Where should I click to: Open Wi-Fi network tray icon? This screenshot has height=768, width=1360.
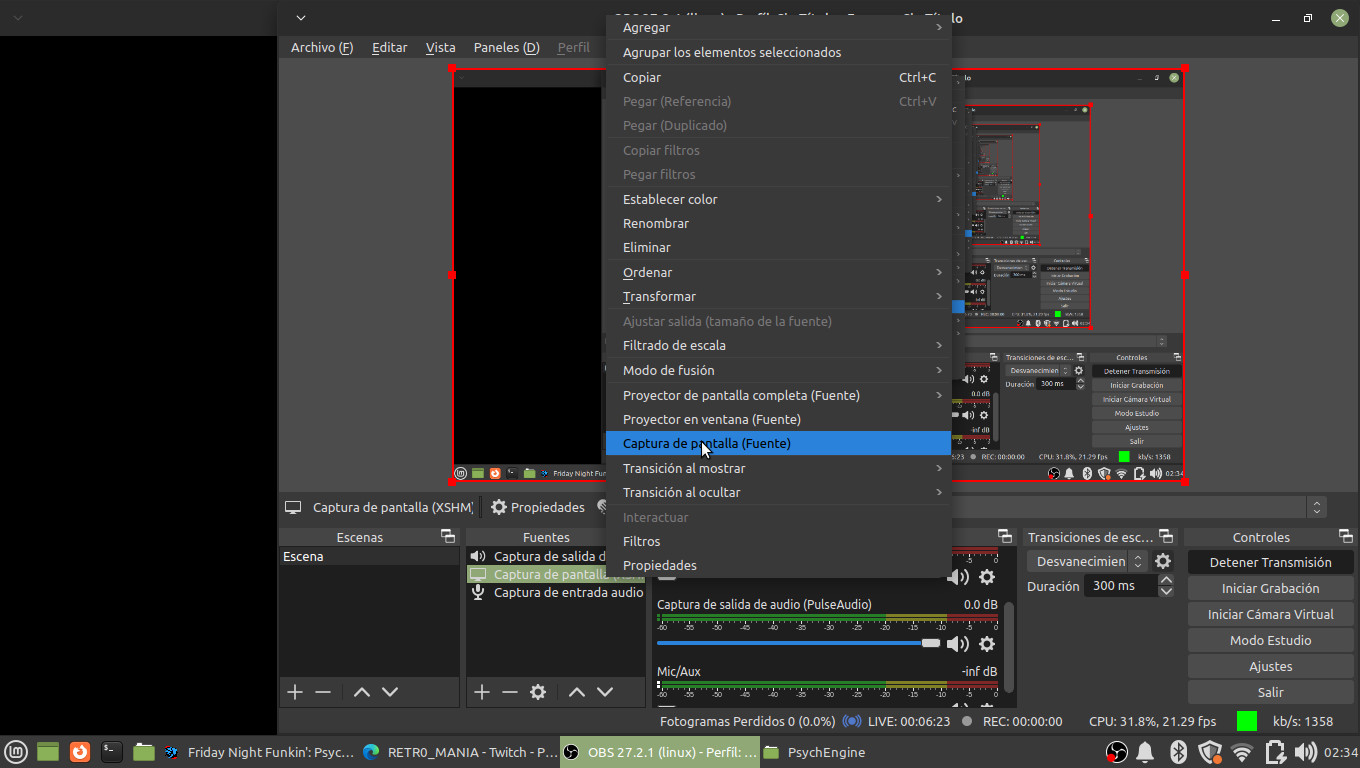click(1242, 752)
